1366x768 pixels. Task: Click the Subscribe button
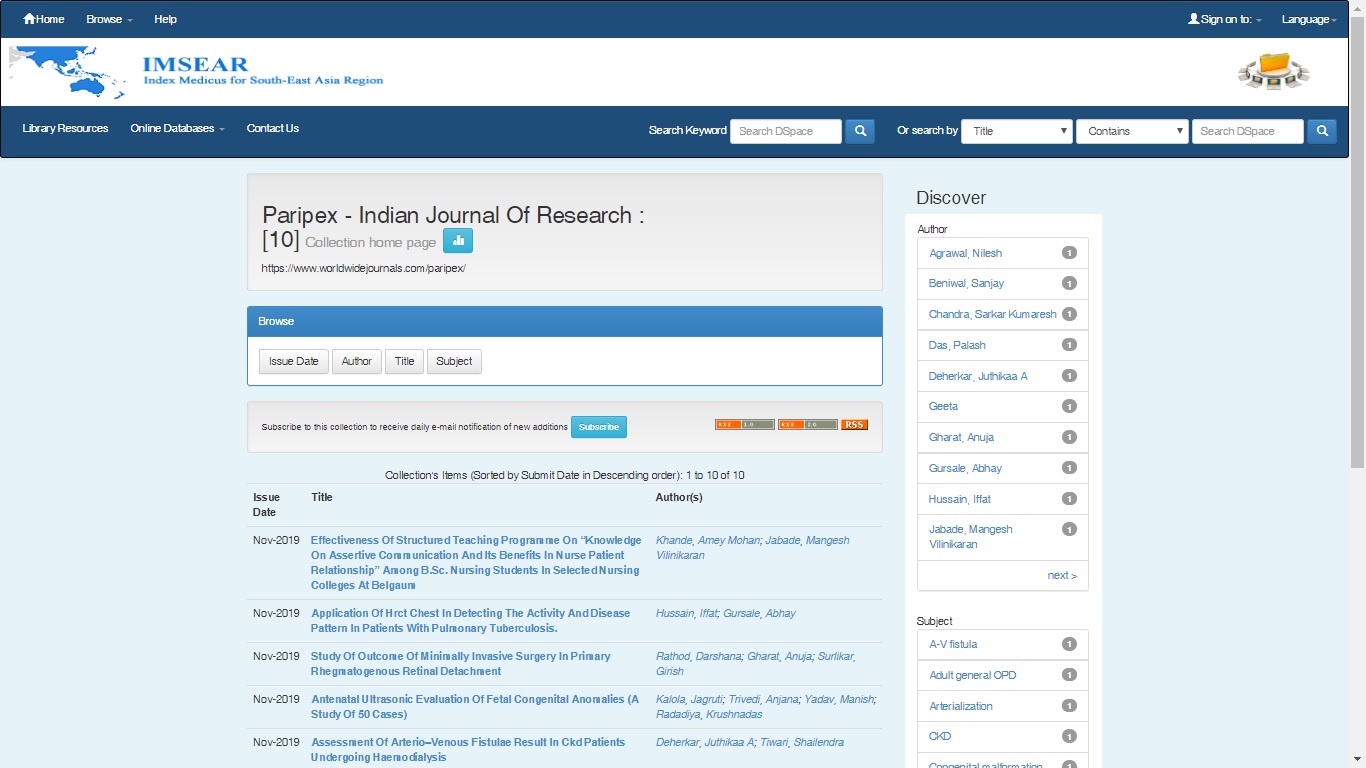pos(598,427)
